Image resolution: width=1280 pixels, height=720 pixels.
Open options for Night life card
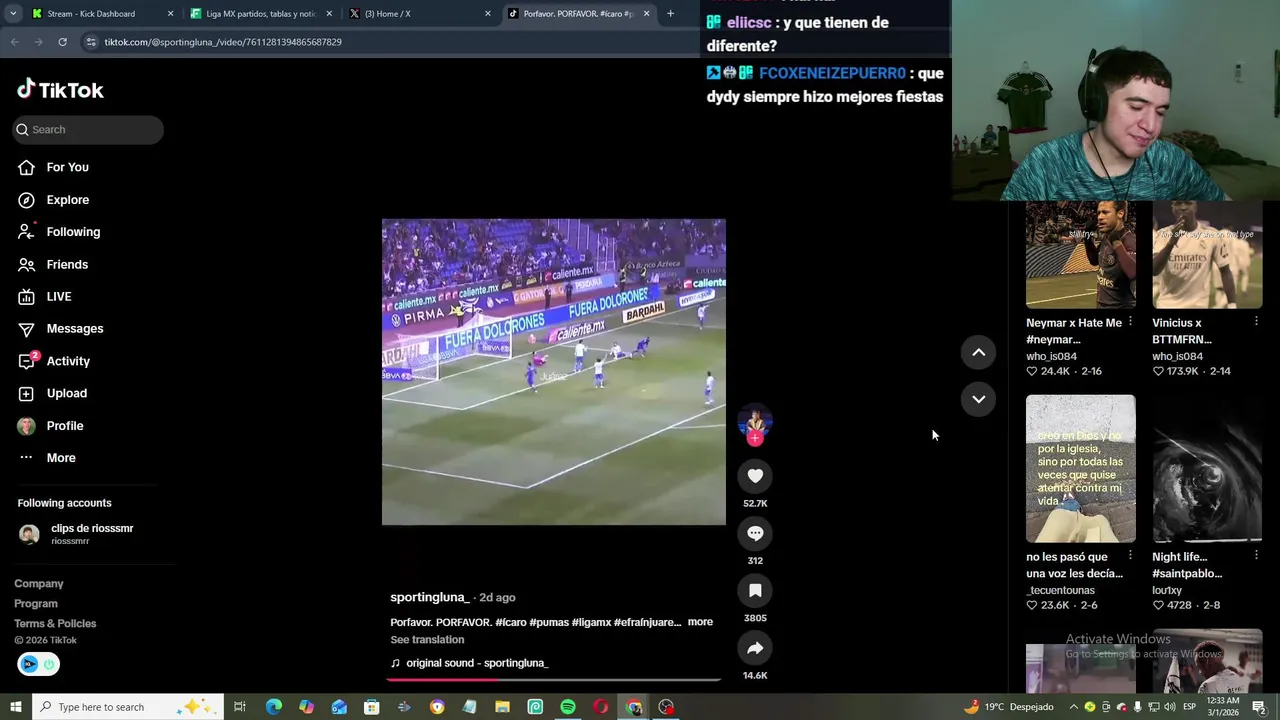pyautogui.click(x=1256, y=556)
